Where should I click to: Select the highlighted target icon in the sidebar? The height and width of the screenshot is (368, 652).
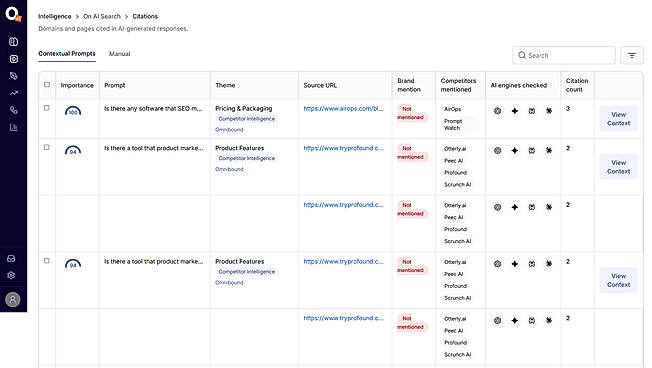tap(13, 59)
